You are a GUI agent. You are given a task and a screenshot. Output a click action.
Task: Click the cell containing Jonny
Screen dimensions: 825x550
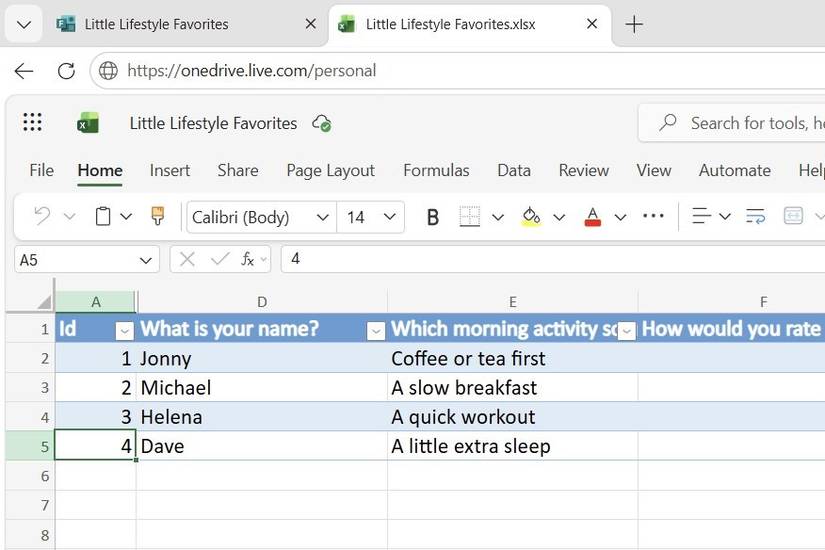tap(261, 358)
